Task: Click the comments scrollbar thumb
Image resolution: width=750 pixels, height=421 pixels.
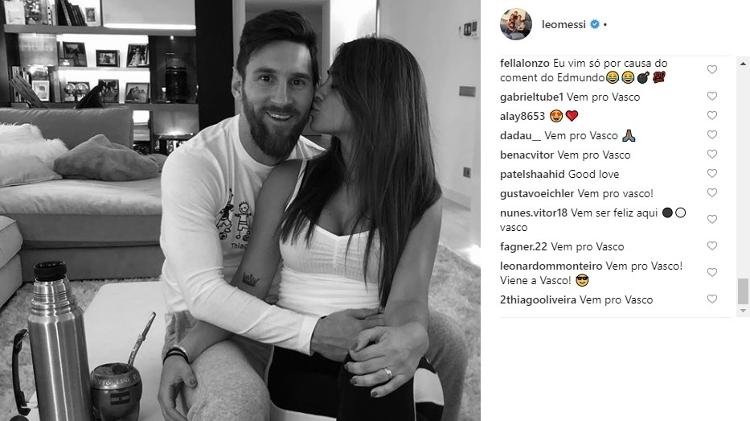Action: coord(743,291)
